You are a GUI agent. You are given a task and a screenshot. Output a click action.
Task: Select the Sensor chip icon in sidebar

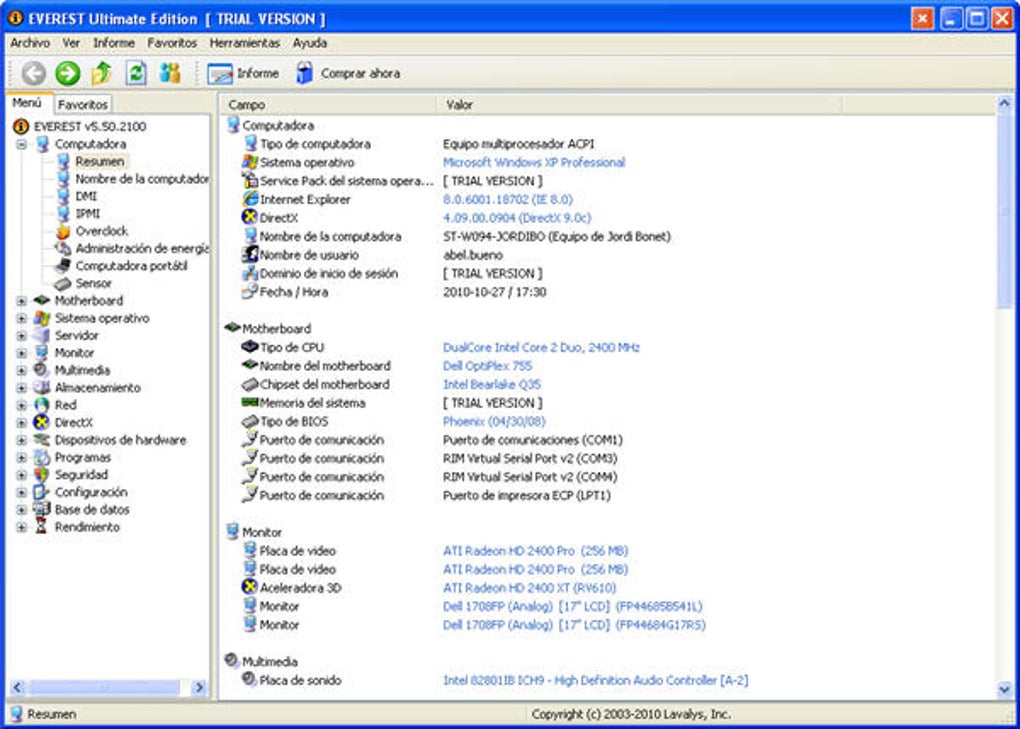63,283
